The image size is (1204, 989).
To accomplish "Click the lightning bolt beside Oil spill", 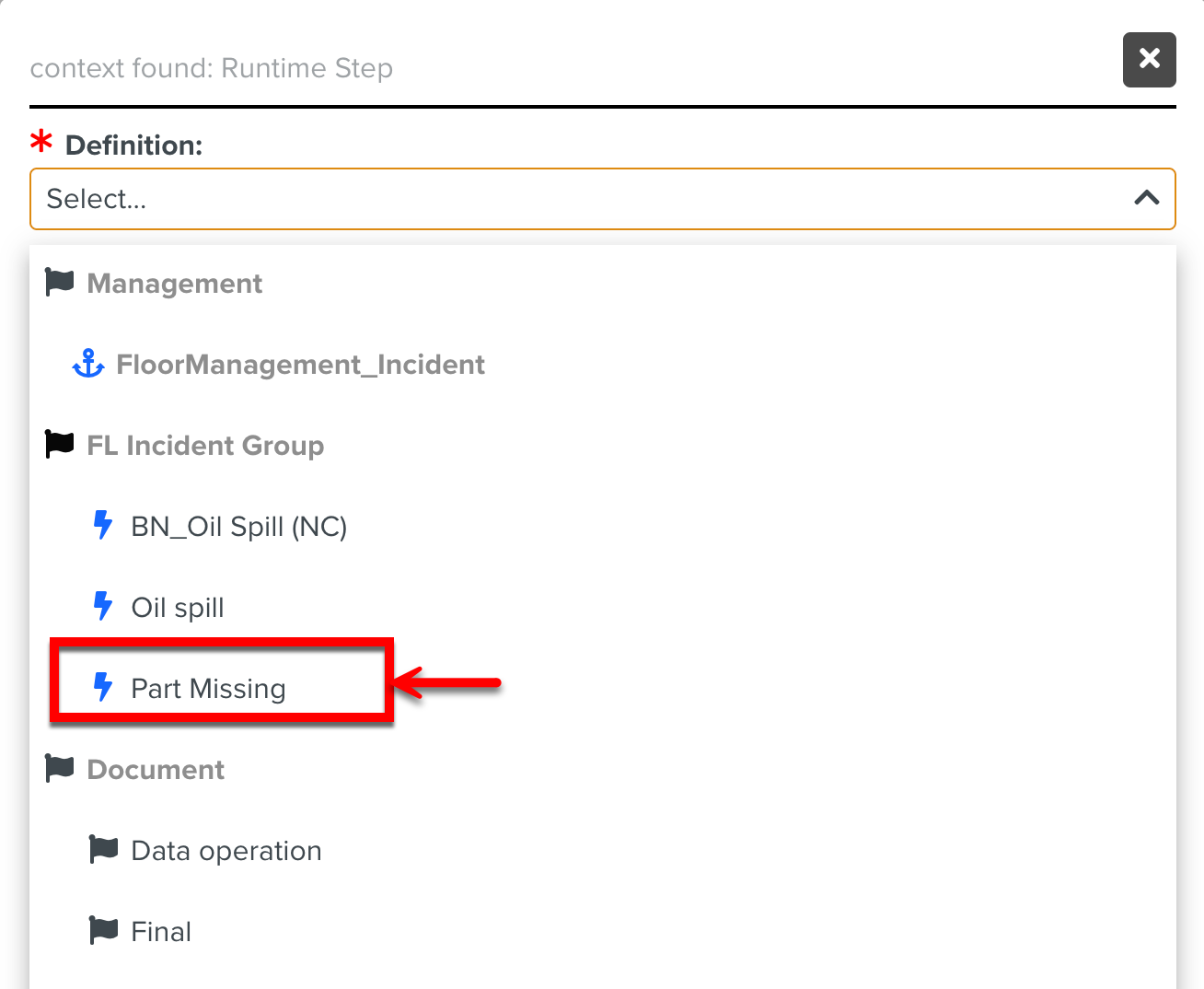I will (x=102, y=607).
